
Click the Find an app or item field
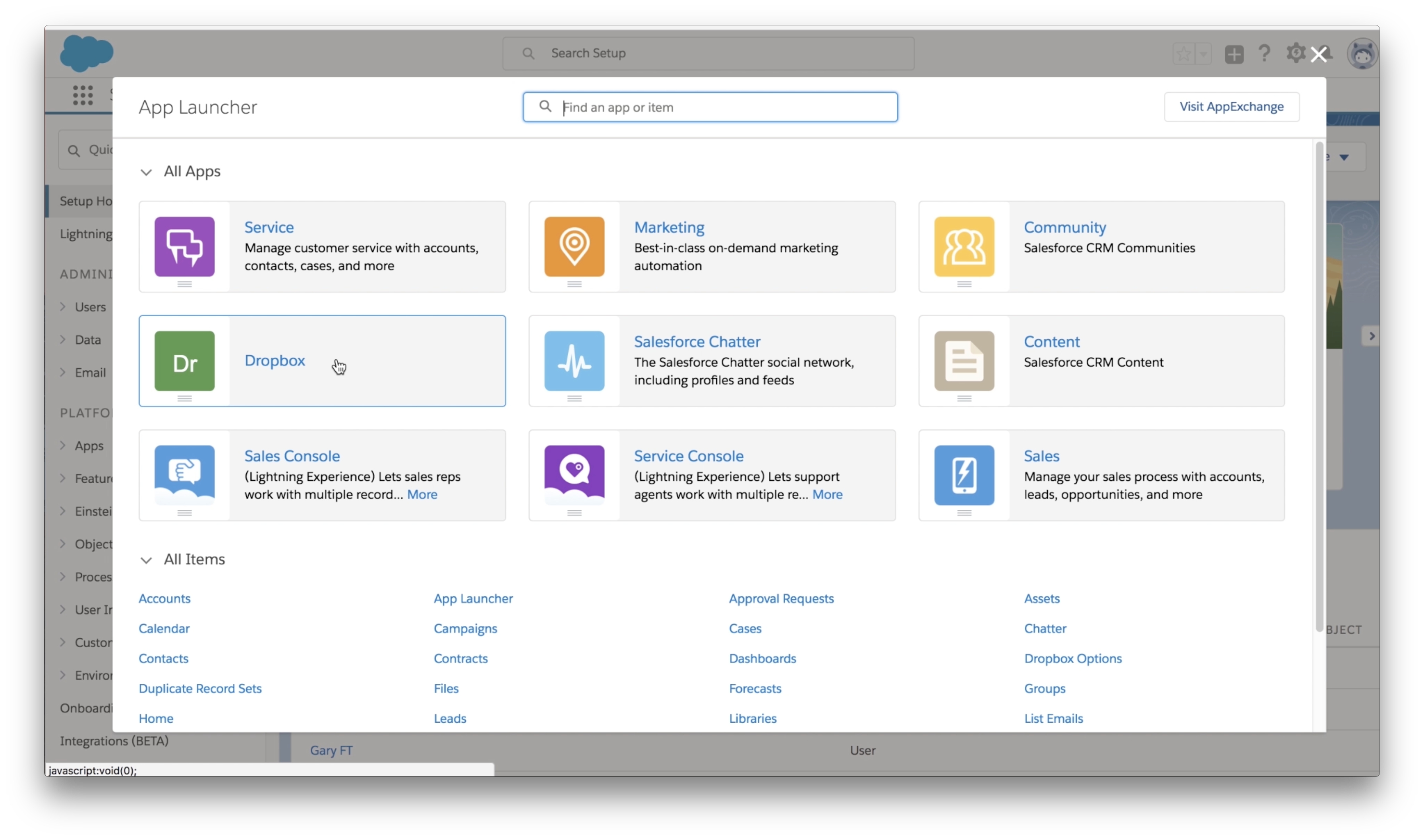710,106
